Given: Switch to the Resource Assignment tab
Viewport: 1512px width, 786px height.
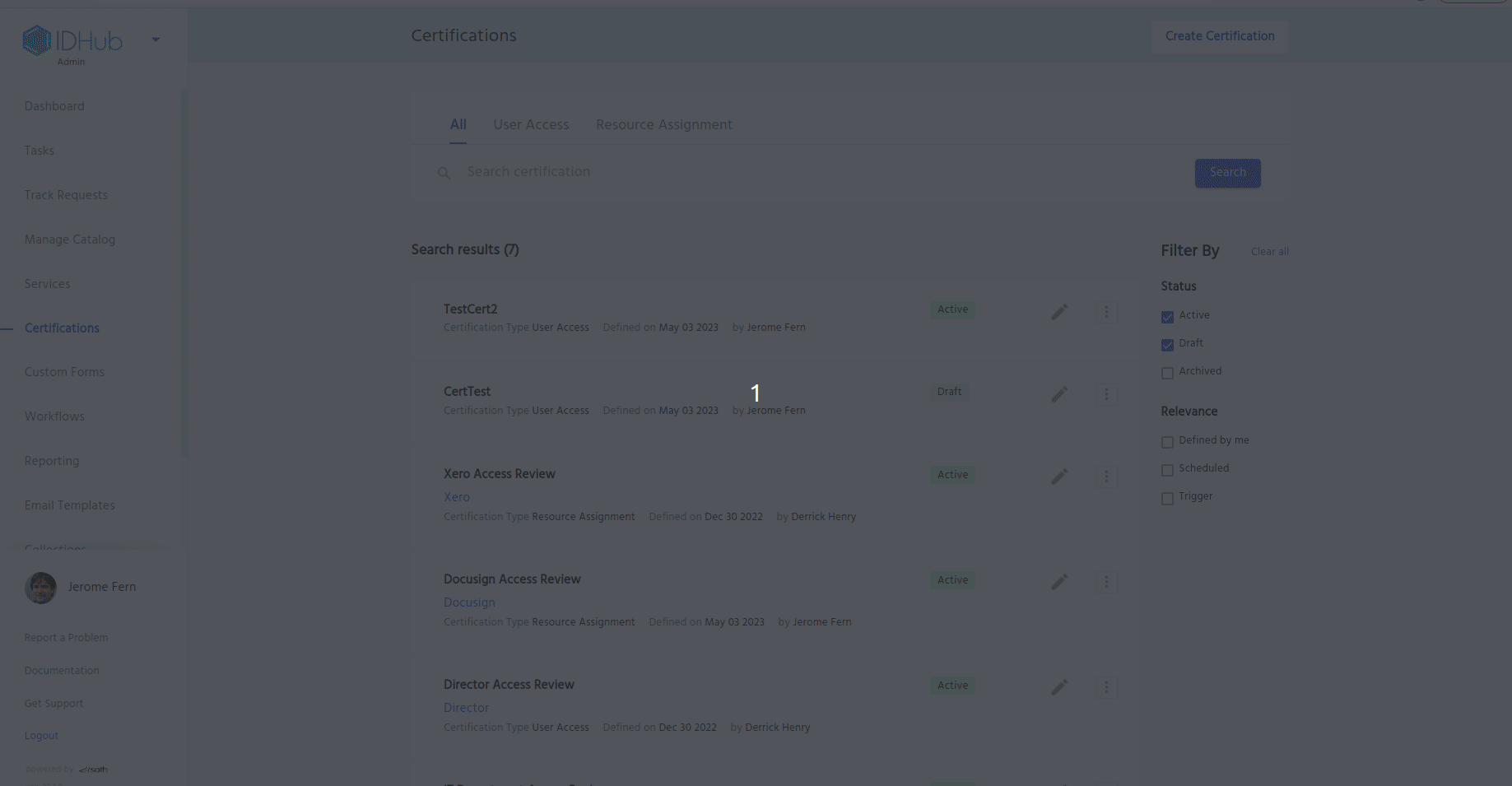Looking at the screenshot, I should point(663,125).
